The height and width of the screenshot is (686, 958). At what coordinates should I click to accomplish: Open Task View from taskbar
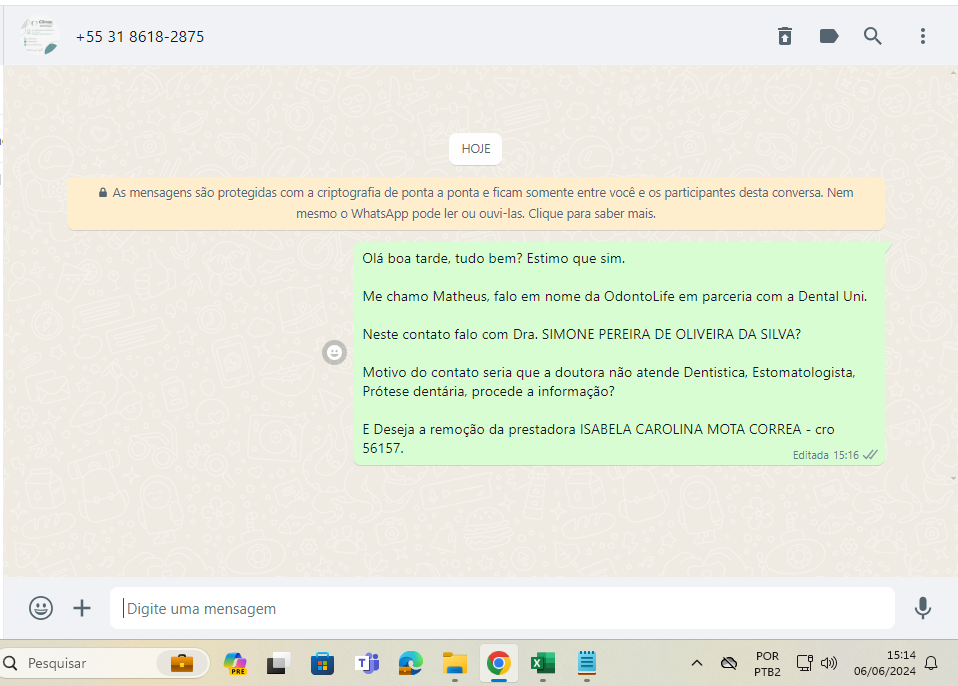(279, 663)
